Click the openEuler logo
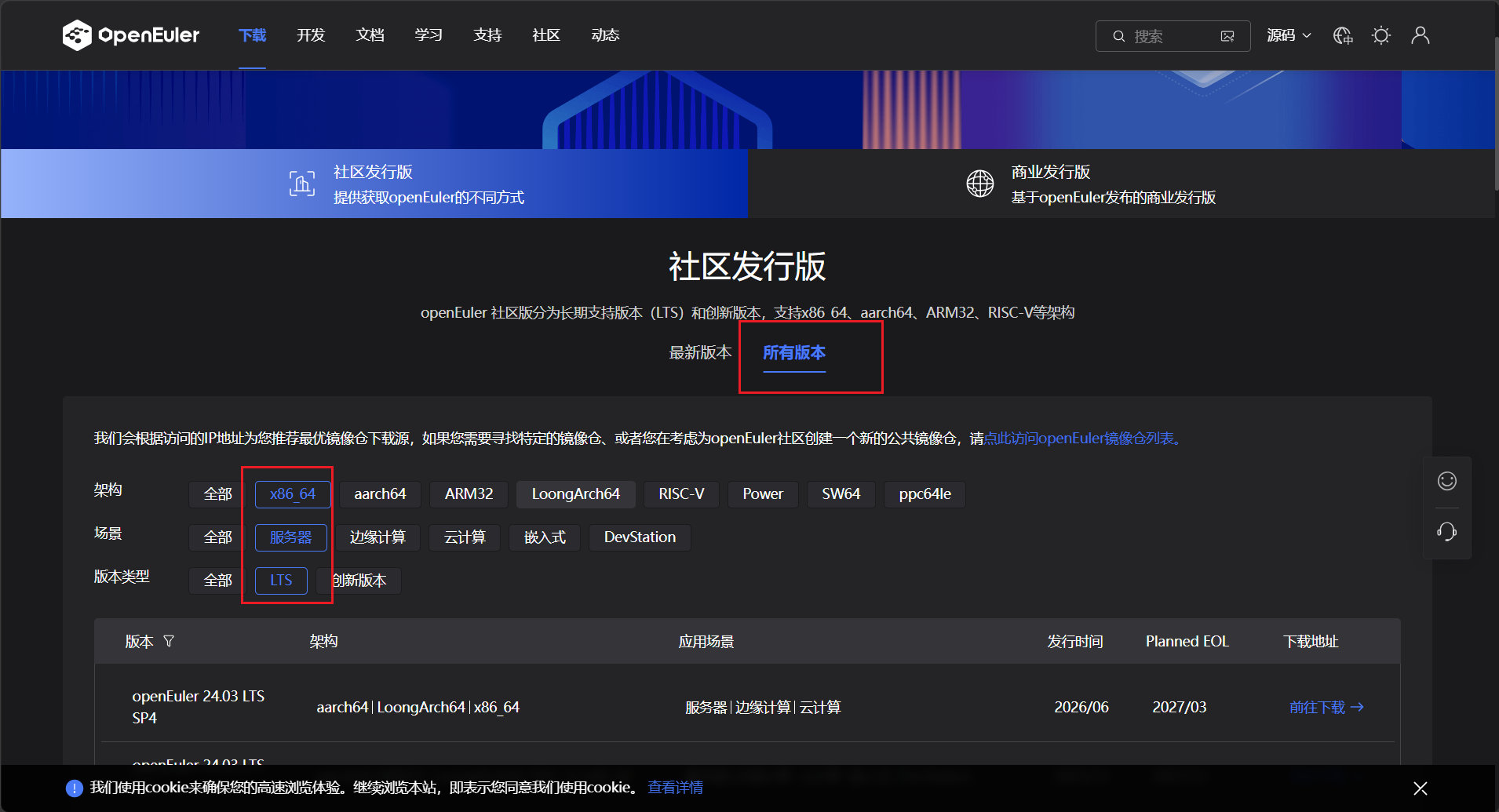The width and height of the screenshot is (1499, 812). click(x=131, y=35)
